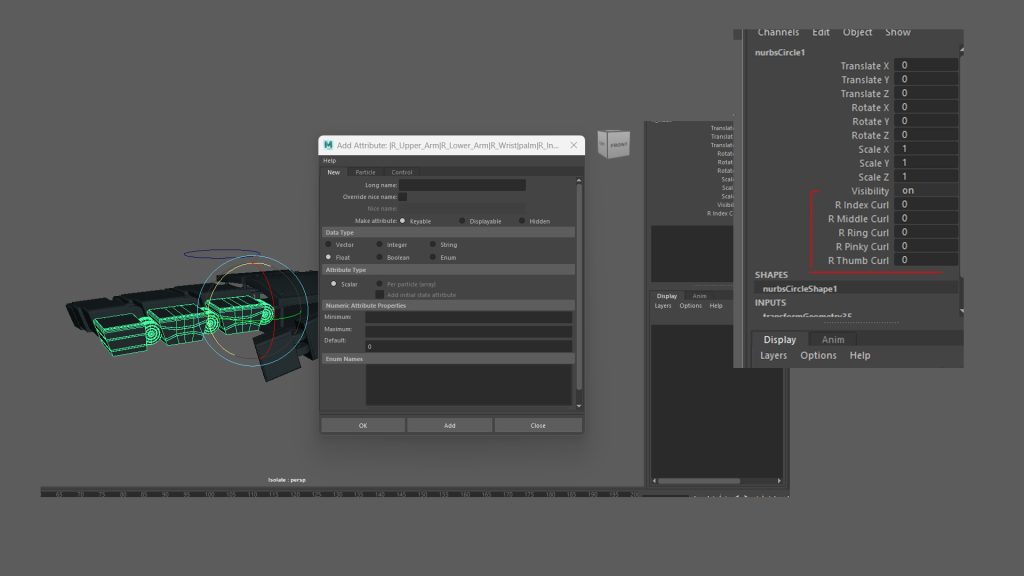Click the Maximum value field
Screen dimensions: 1024x576
click(x=468, y=330)
